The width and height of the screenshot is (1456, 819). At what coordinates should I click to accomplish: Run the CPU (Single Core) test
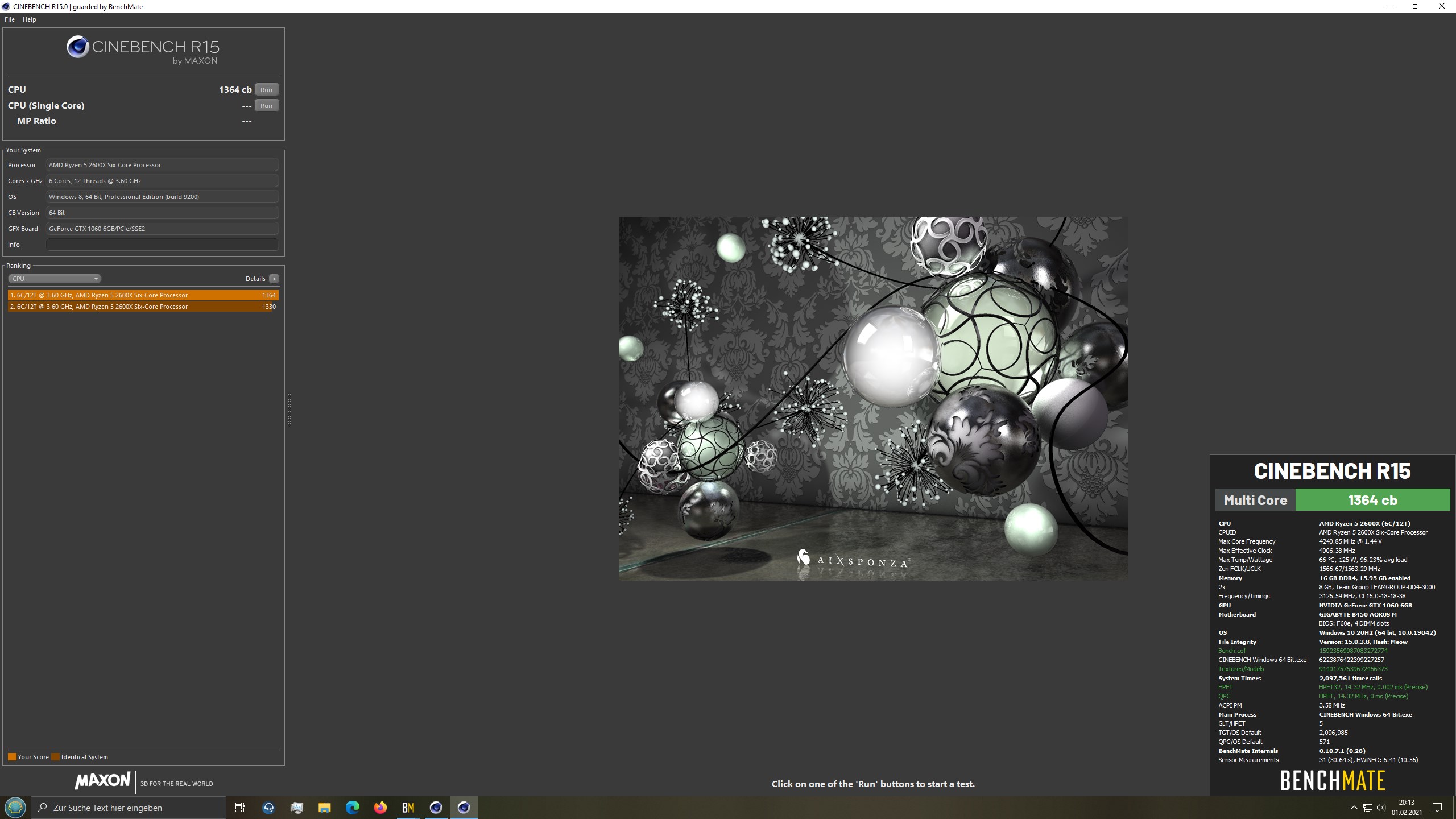pyautogui.click(x=266, y=105)
